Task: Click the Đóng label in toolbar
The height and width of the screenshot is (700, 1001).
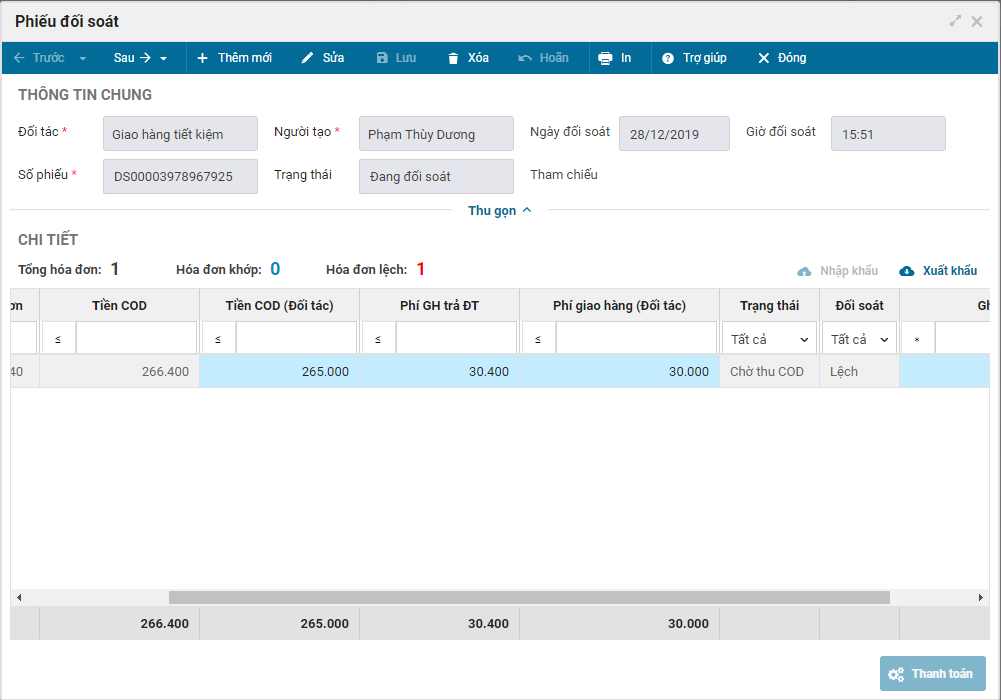Action: pos(792,58)
